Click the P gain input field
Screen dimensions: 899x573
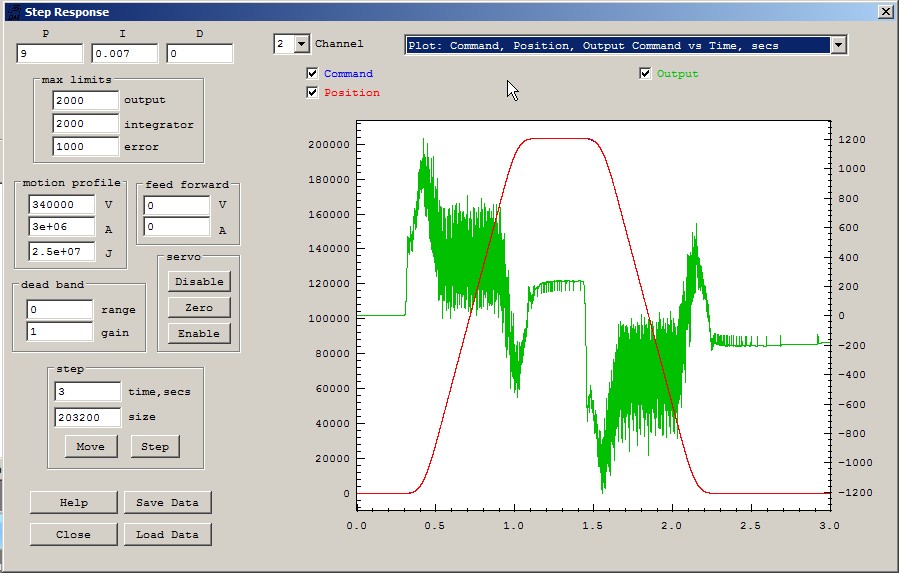click(x=49, y=54)
